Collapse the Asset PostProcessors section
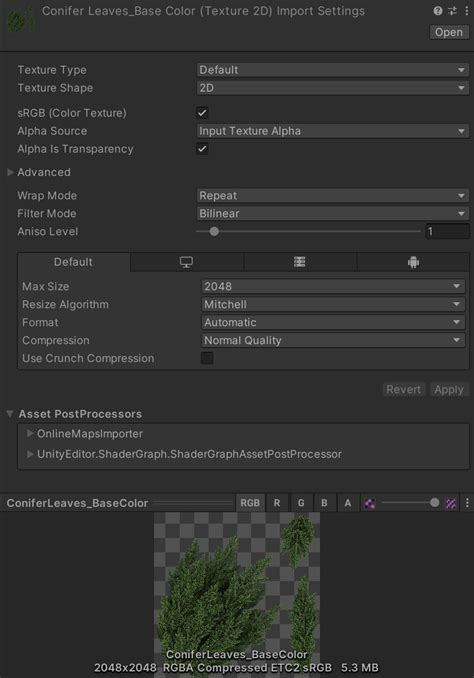Screen dimensions: 474x678 pyautogui.click(x=10, y=414)
